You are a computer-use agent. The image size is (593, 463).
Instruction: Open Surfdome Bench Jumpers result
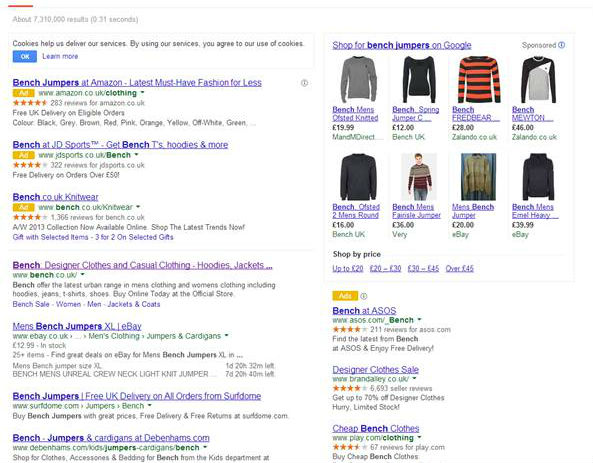[137, 396]
